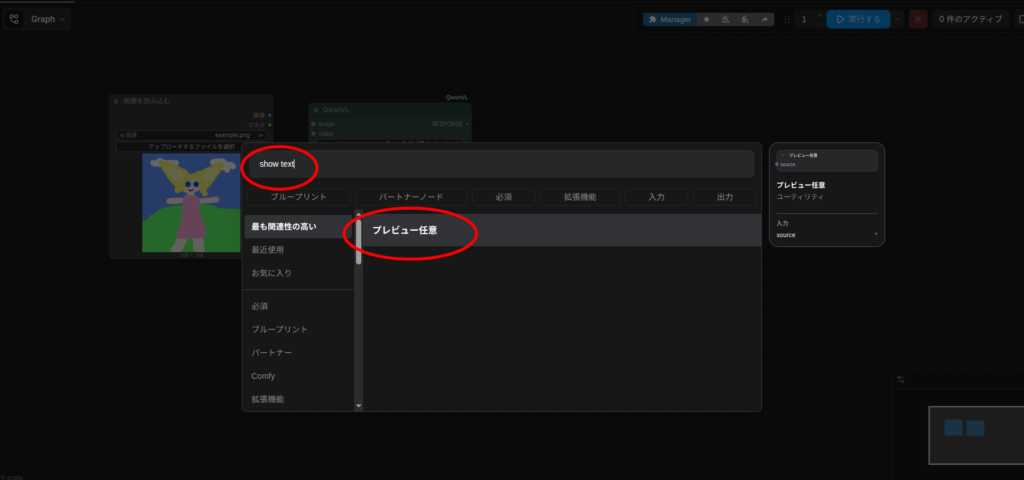1024x480 pixels.
Task: Click the red cancel X icon
Action: click(x=918, y=19)
